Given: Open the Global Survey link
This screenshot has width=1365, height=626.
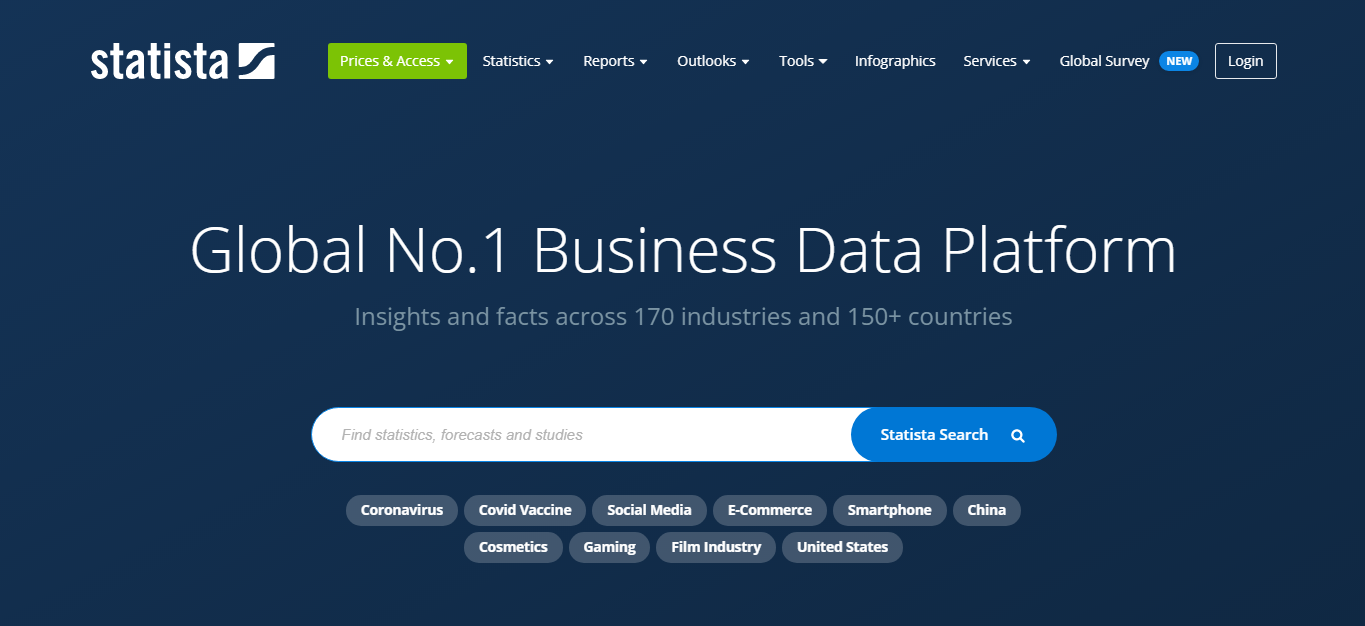Looking at the screenshot, I should (1104, 61).
